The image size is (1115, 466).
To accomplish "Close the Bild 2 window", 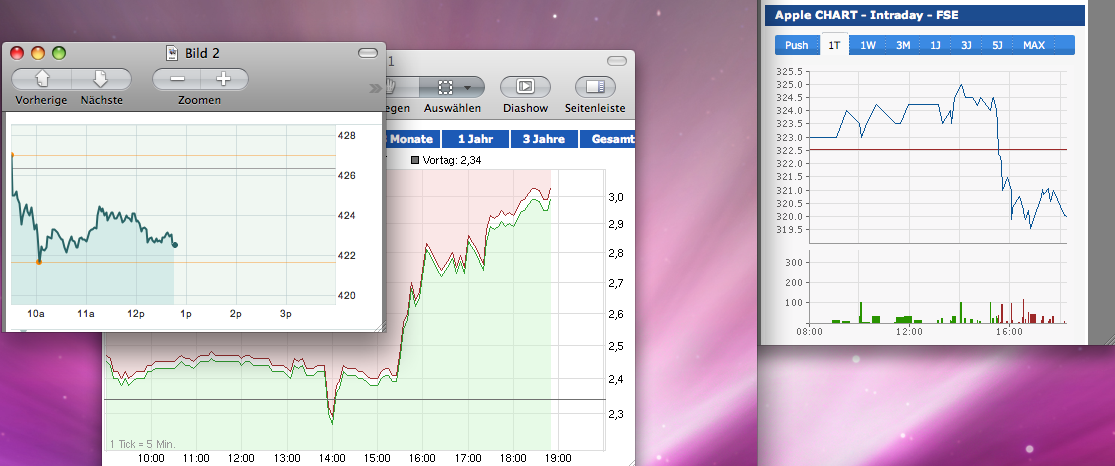I will 17,53.
